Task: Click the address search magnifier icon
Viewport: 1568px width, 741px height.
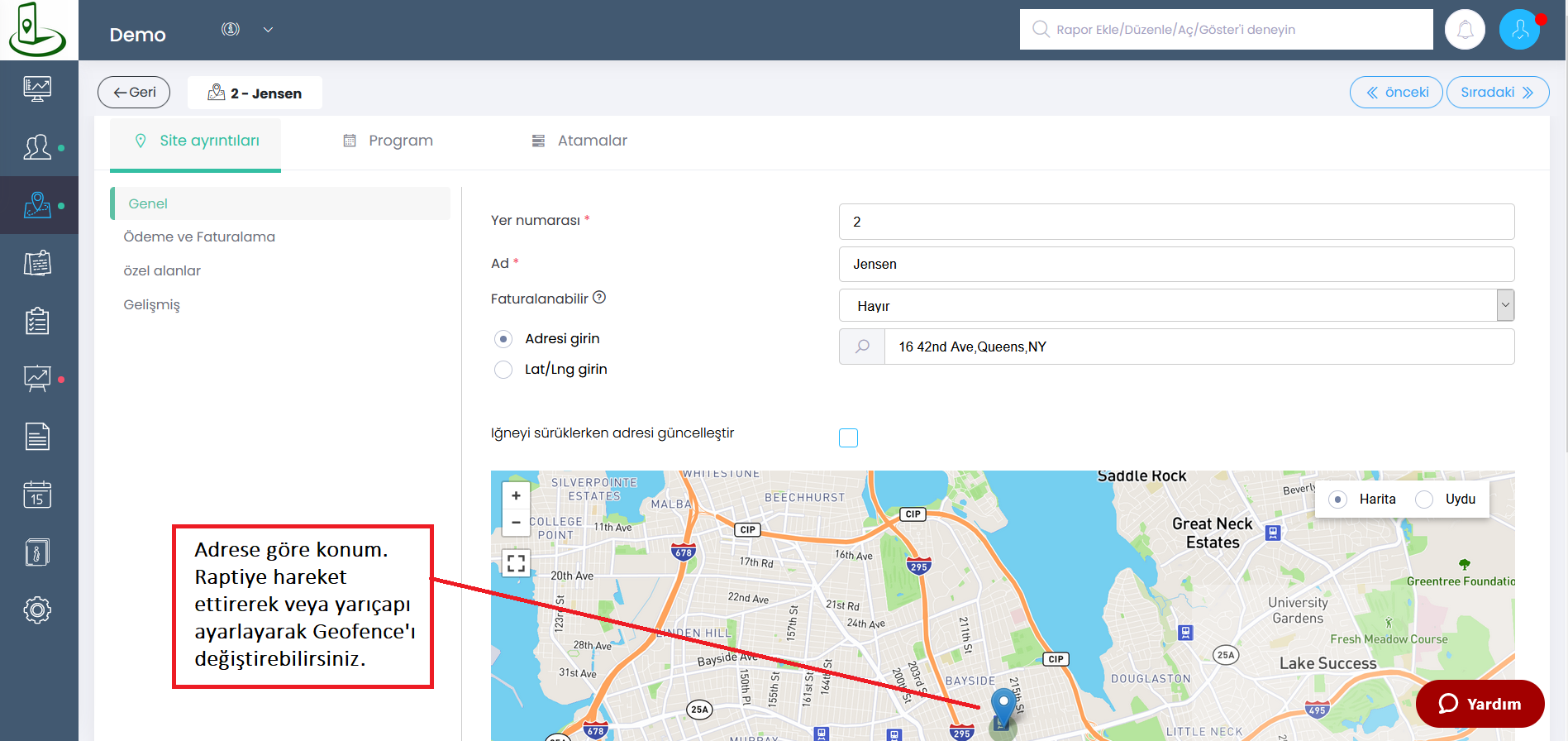Action: tap(862, 347)
